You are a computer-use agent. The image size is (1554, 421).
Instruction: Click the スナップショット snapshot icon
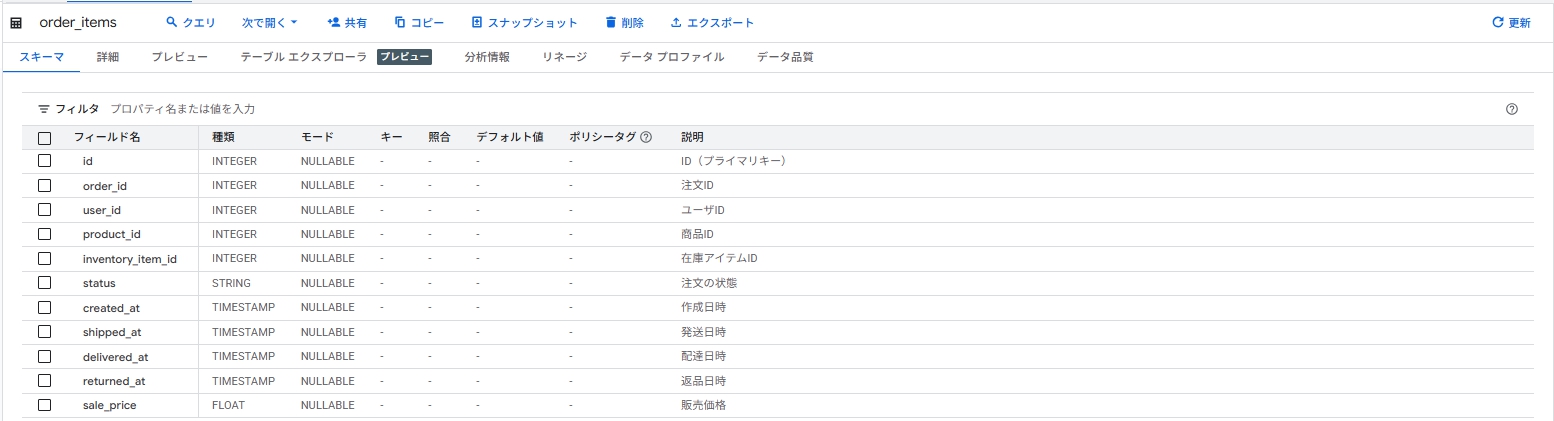coord(477,22)
